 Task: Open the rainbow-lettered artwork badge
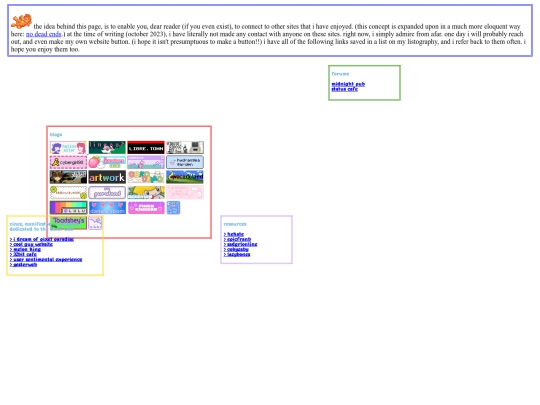(x=107, y=177)
